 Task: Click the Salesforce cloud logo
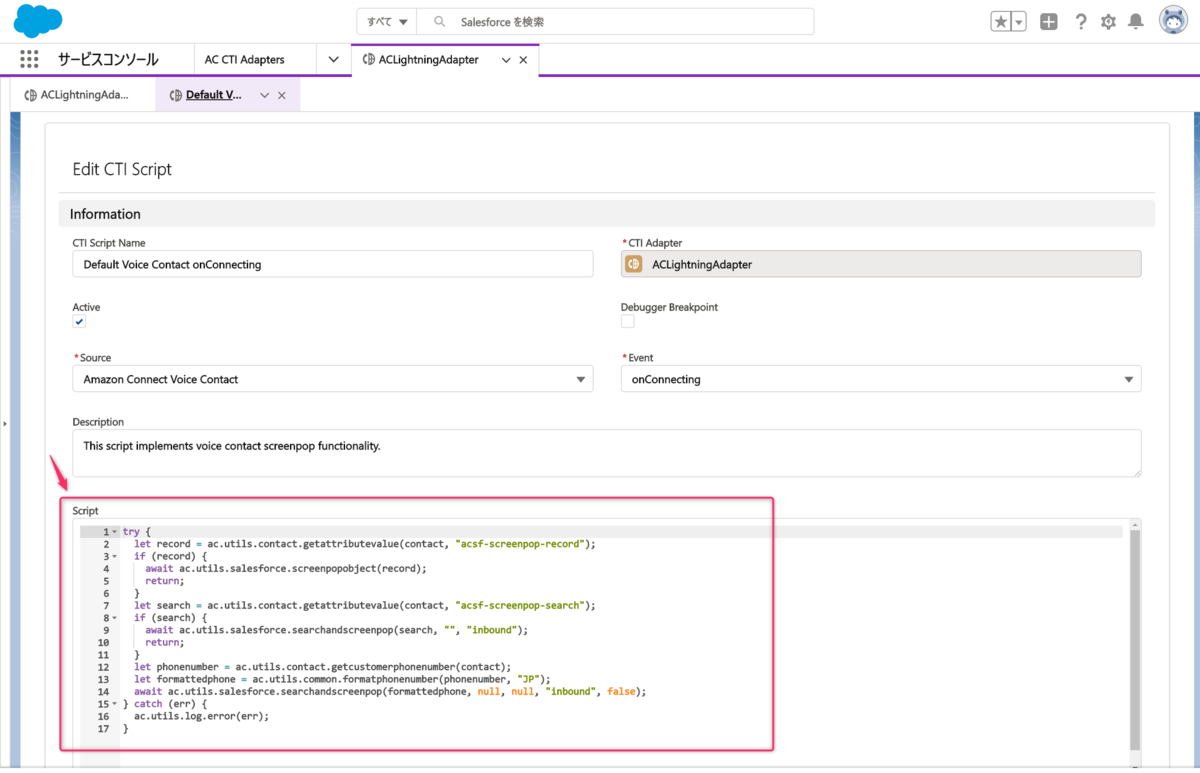tap(37, 20)
